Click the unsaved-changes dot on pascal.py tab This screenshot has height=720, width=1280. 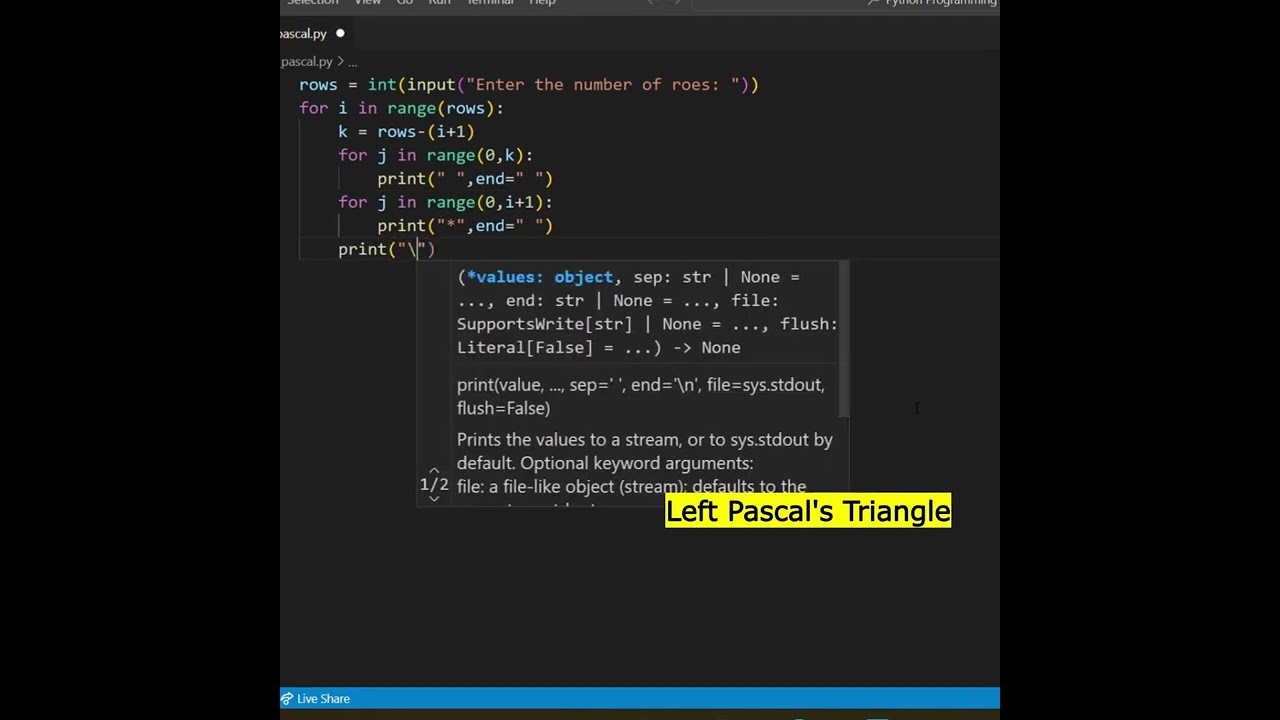340,34
